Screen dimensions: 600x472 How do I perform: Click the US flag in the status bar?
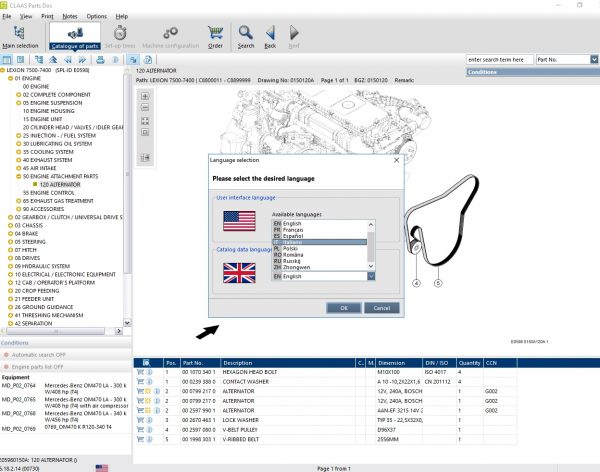(102, 467)
